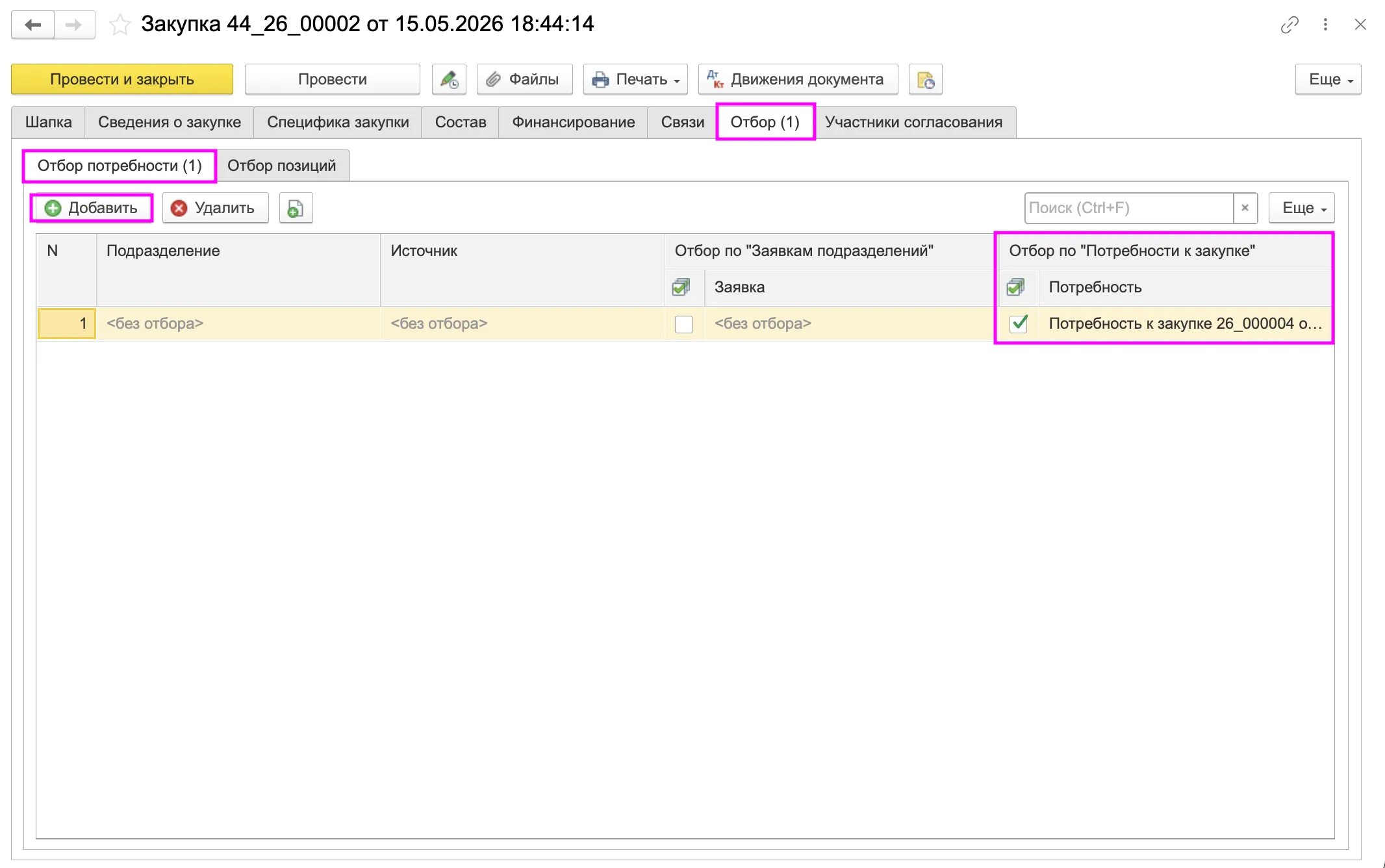Open the Участники согласования tab

coord(913,122)
